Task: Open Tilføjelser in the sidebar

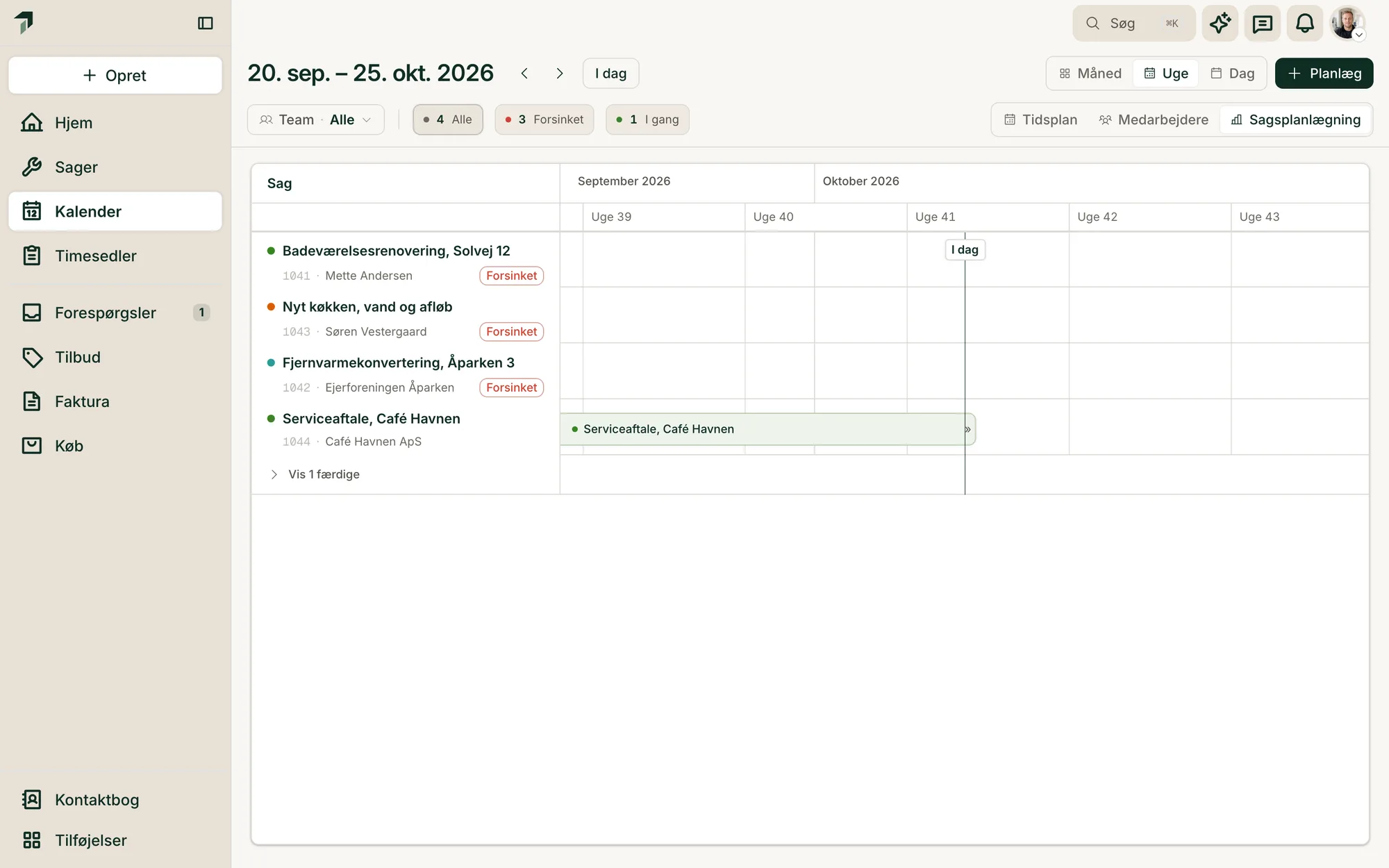Action: pos(115,840)
